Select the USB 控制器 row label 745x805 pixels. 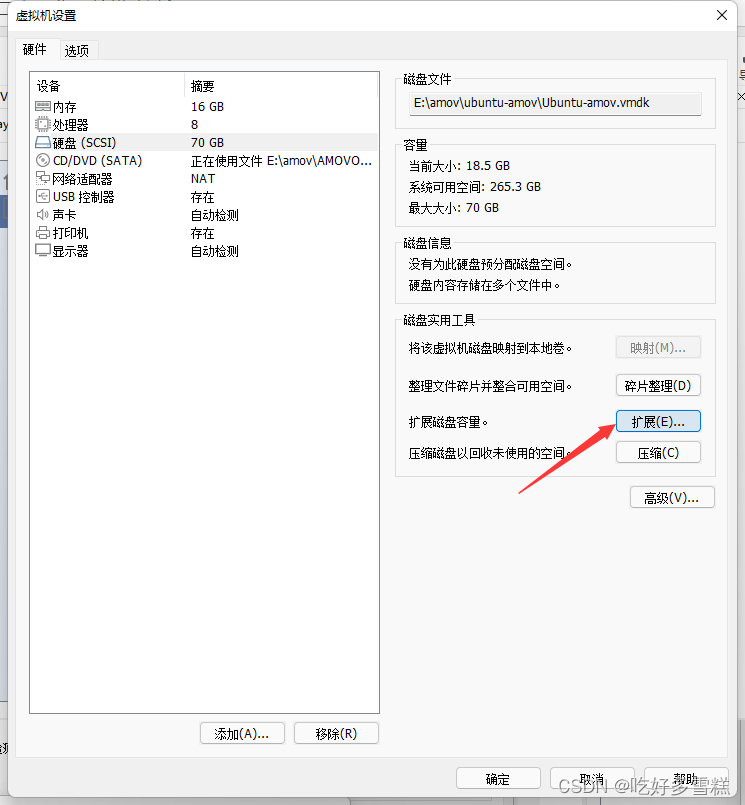84,197
